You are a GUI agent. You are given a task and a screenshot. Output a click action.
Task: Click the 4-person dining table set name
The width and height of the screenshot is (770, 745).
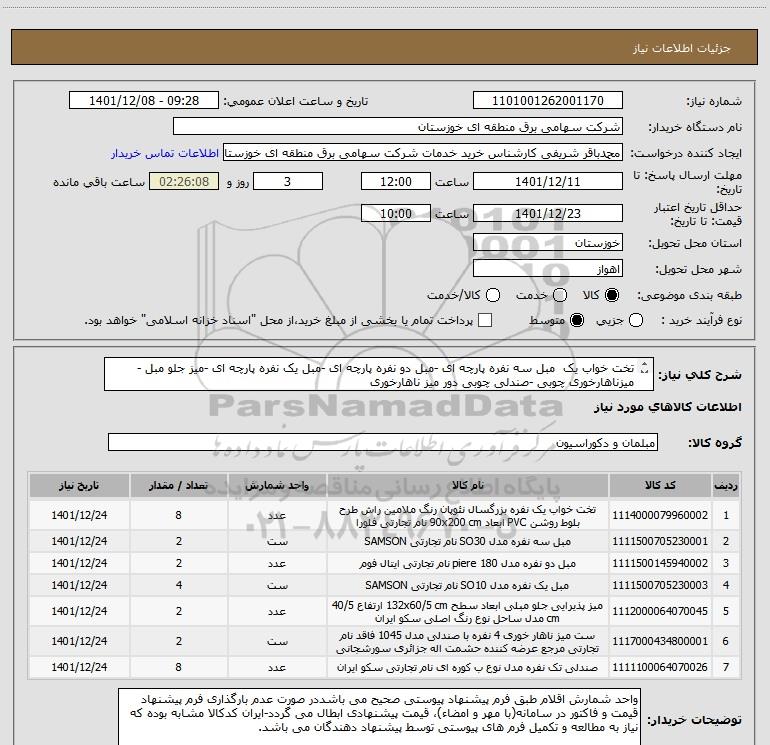468,642
